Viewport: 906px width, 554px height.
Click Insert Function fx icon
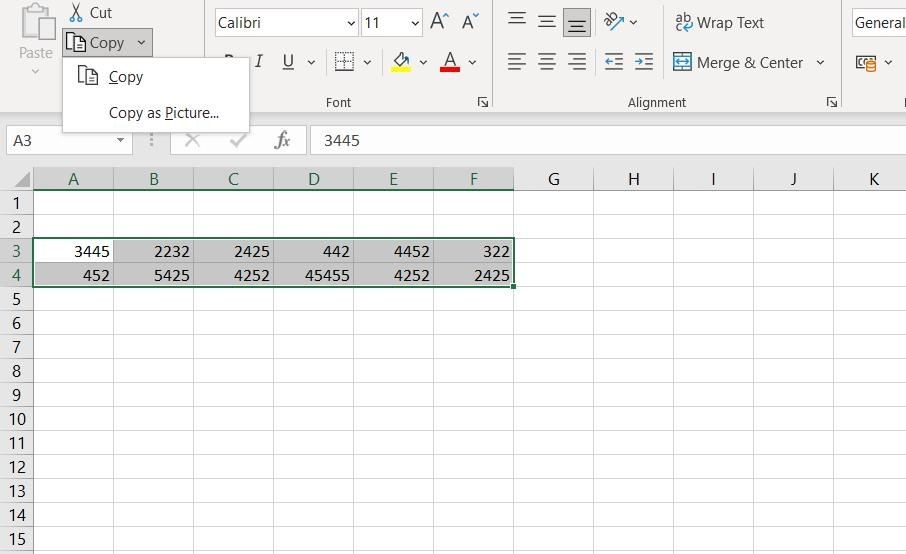click(282, 140)
